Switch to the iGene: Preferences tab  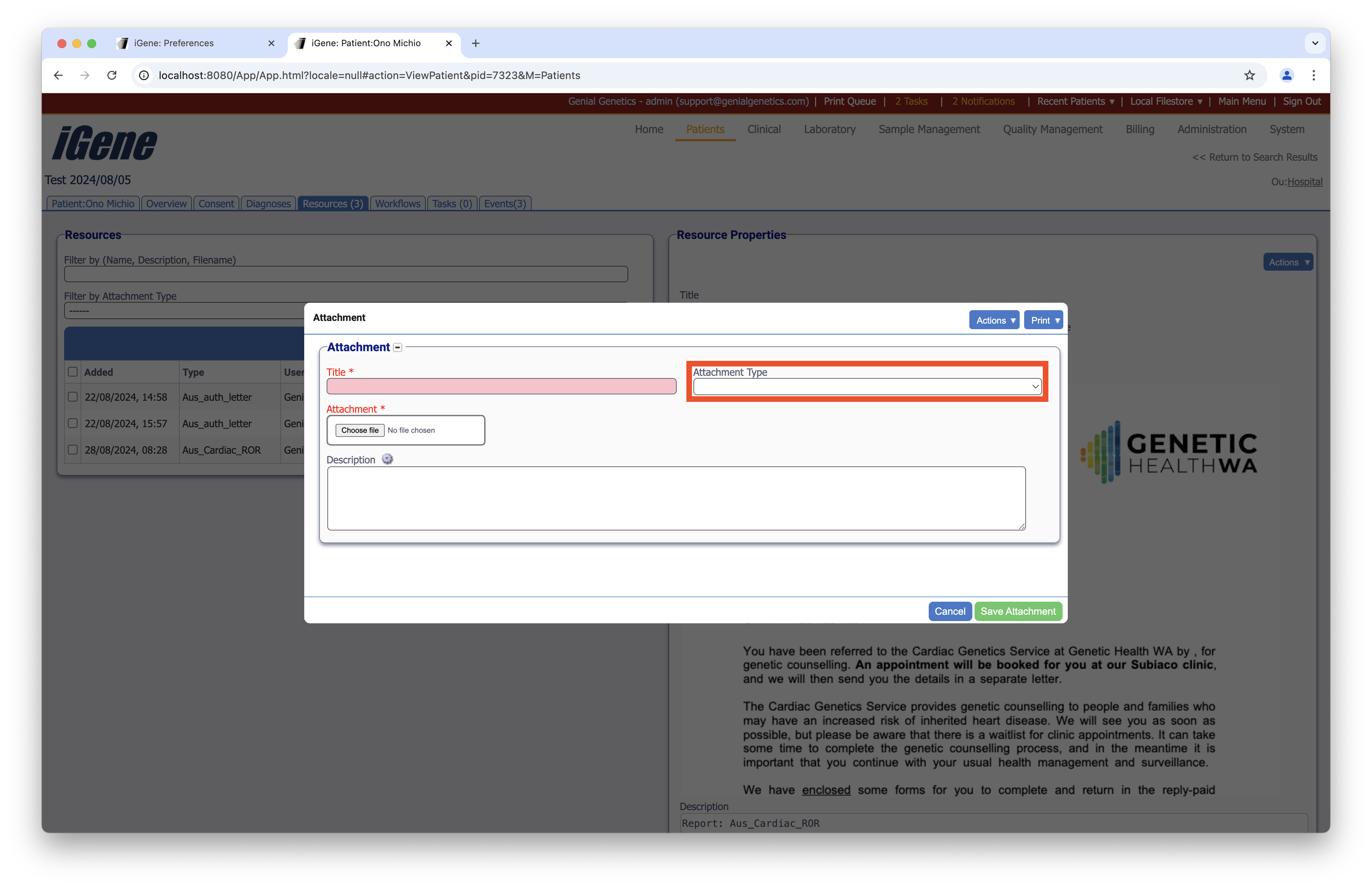(174, 43)
